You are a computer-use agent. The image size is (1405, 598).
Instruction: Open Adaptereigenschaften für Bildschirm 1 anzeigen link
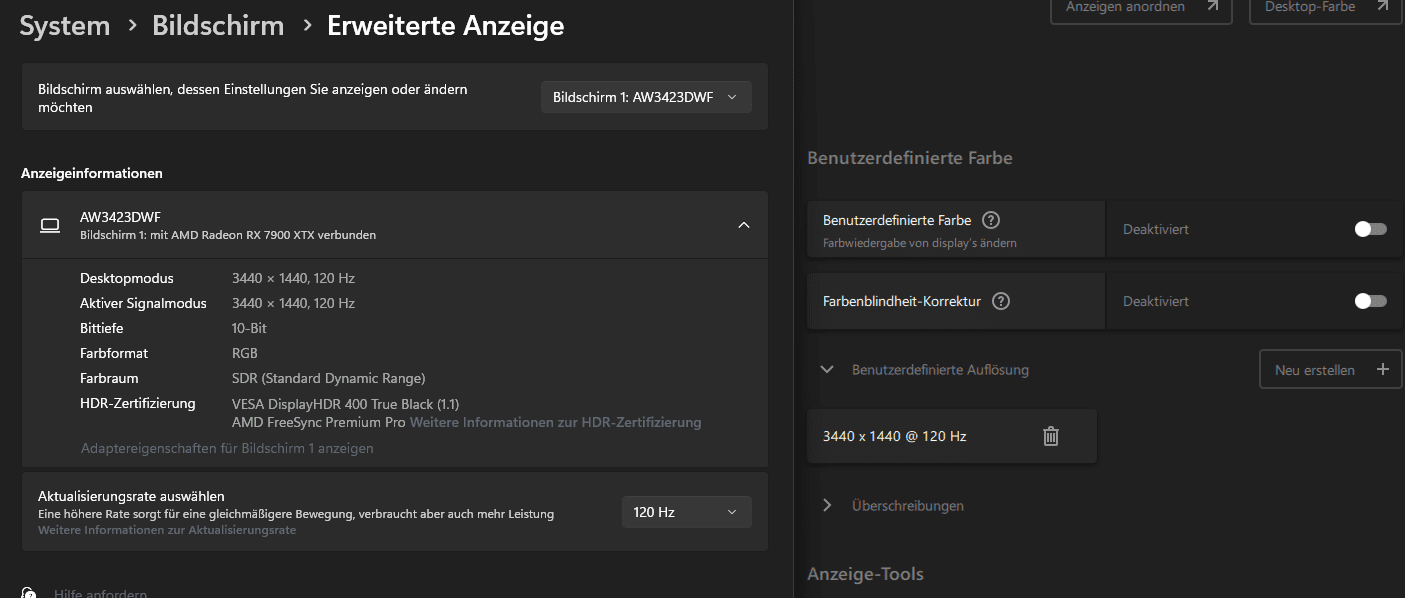pyautogui.click(x=227, y=448)
